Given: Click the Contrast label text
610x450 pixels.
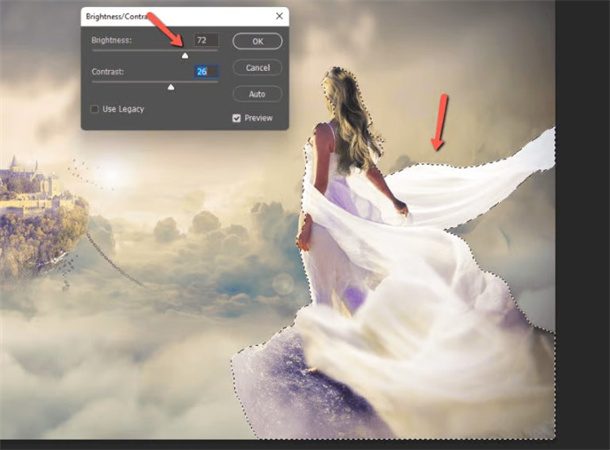Looking at the screenshot, I should coord(106,72).
